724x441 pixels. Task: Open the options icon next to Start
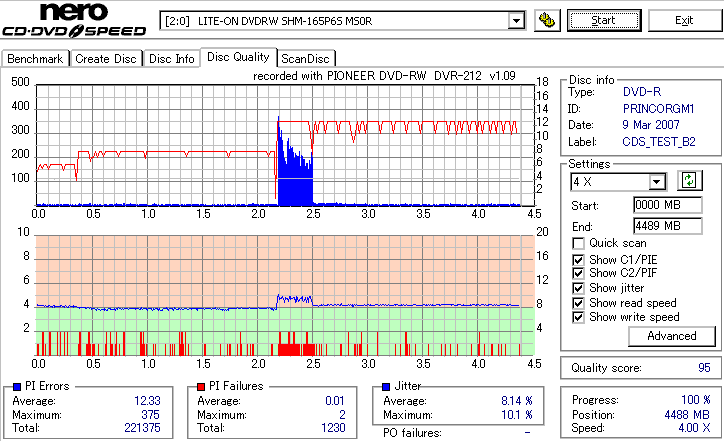click(547, 20)
